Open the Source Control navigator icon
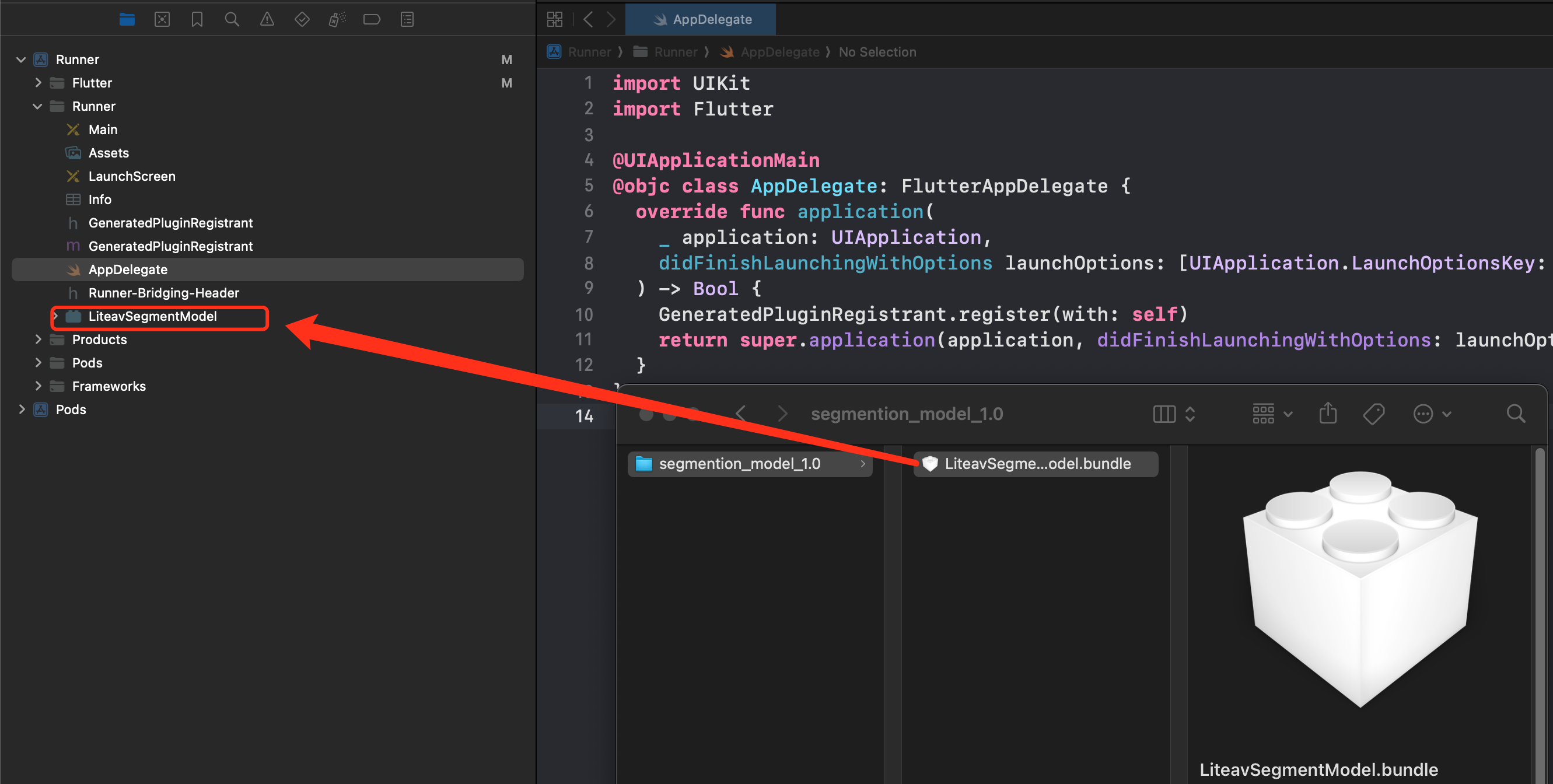This screenshot has height=784, width=1553. point(162,19)
